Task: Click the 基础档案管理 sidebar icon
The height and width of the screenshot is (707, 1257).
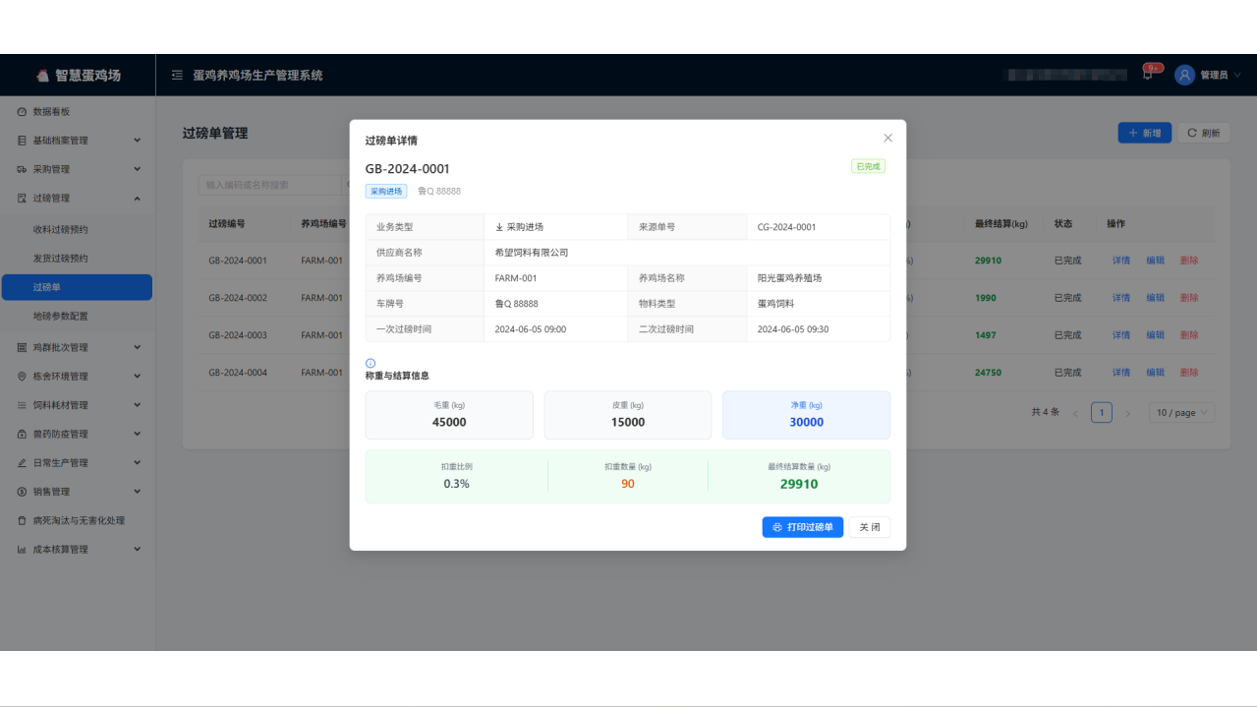Action: pos(22,141)
